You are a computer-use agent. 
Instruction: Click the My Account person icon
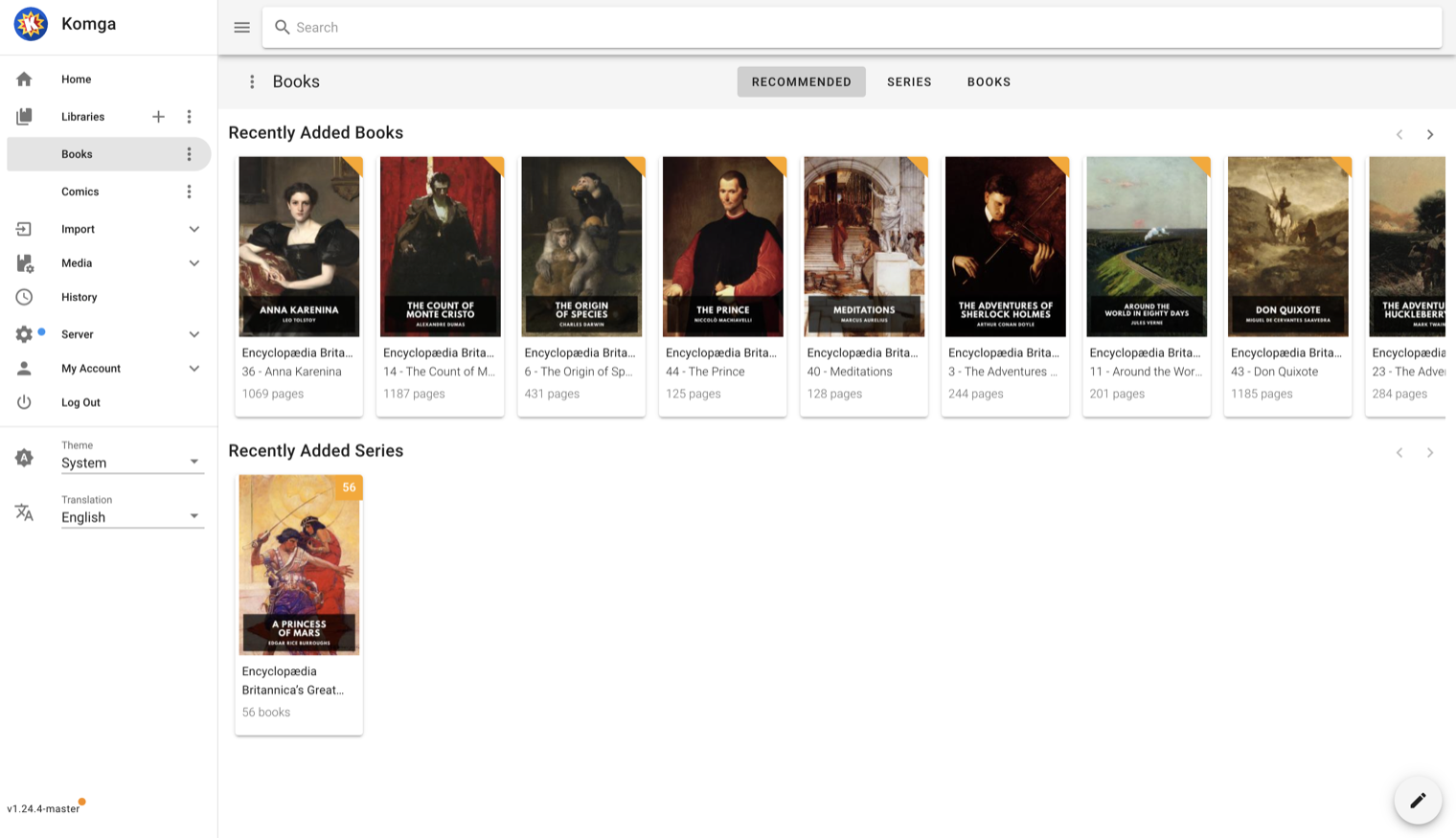tap(24, 369)
